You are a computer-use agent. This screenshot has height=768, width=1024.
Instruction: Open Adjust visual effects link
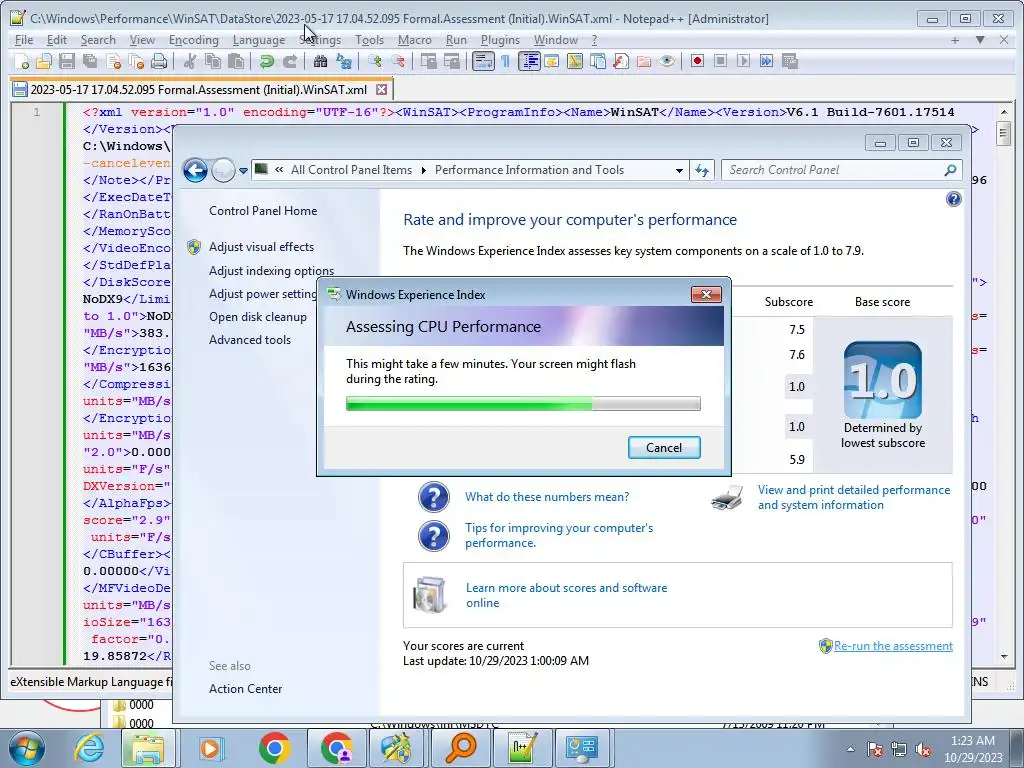[261, 247]
